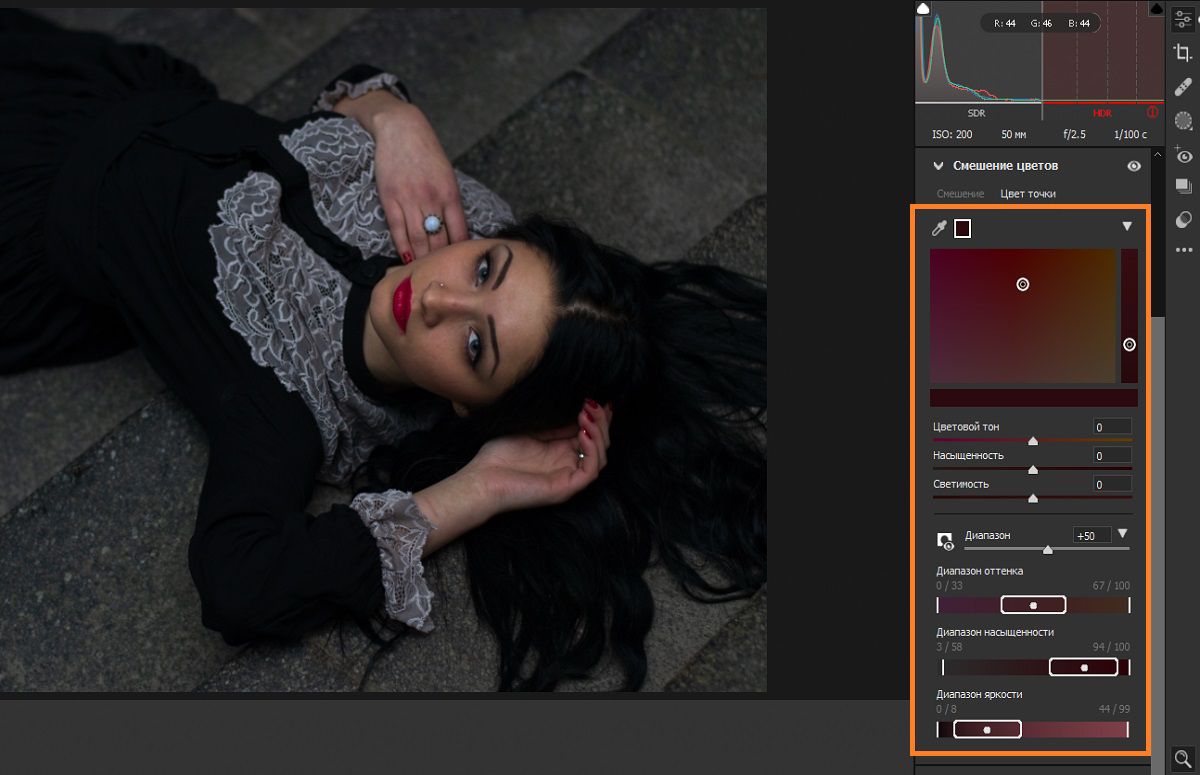
Task: Click the Диапазон насыщенности label
Action: pos(995,632)
